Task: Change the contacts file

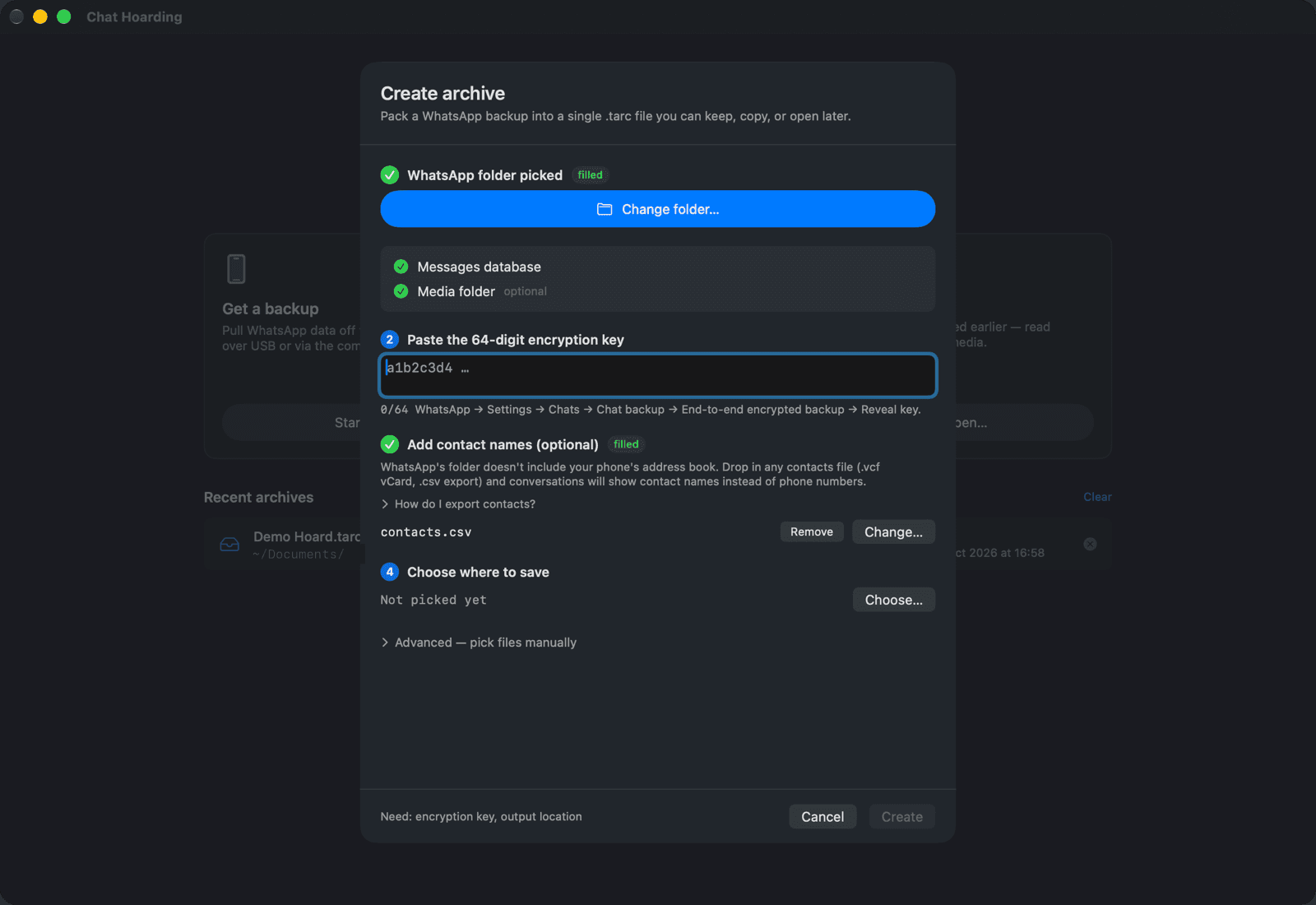Action: click(x=893, y=531)
